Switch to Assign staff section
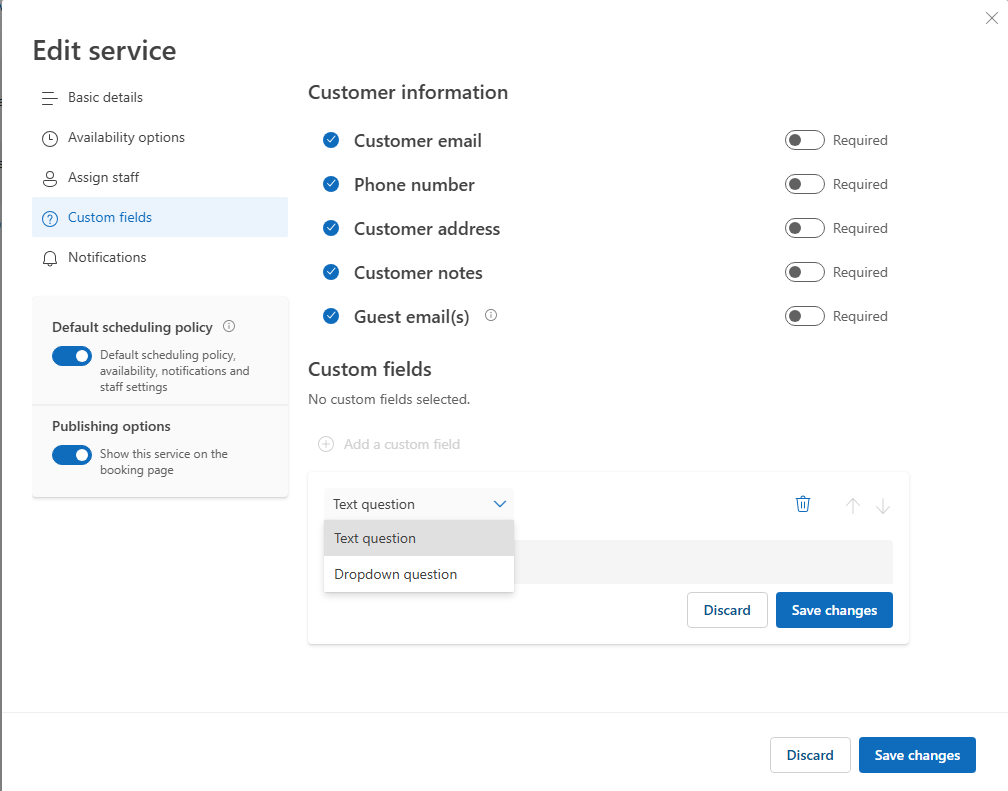This screenshot has height=791, width=1008. (160, 177)
